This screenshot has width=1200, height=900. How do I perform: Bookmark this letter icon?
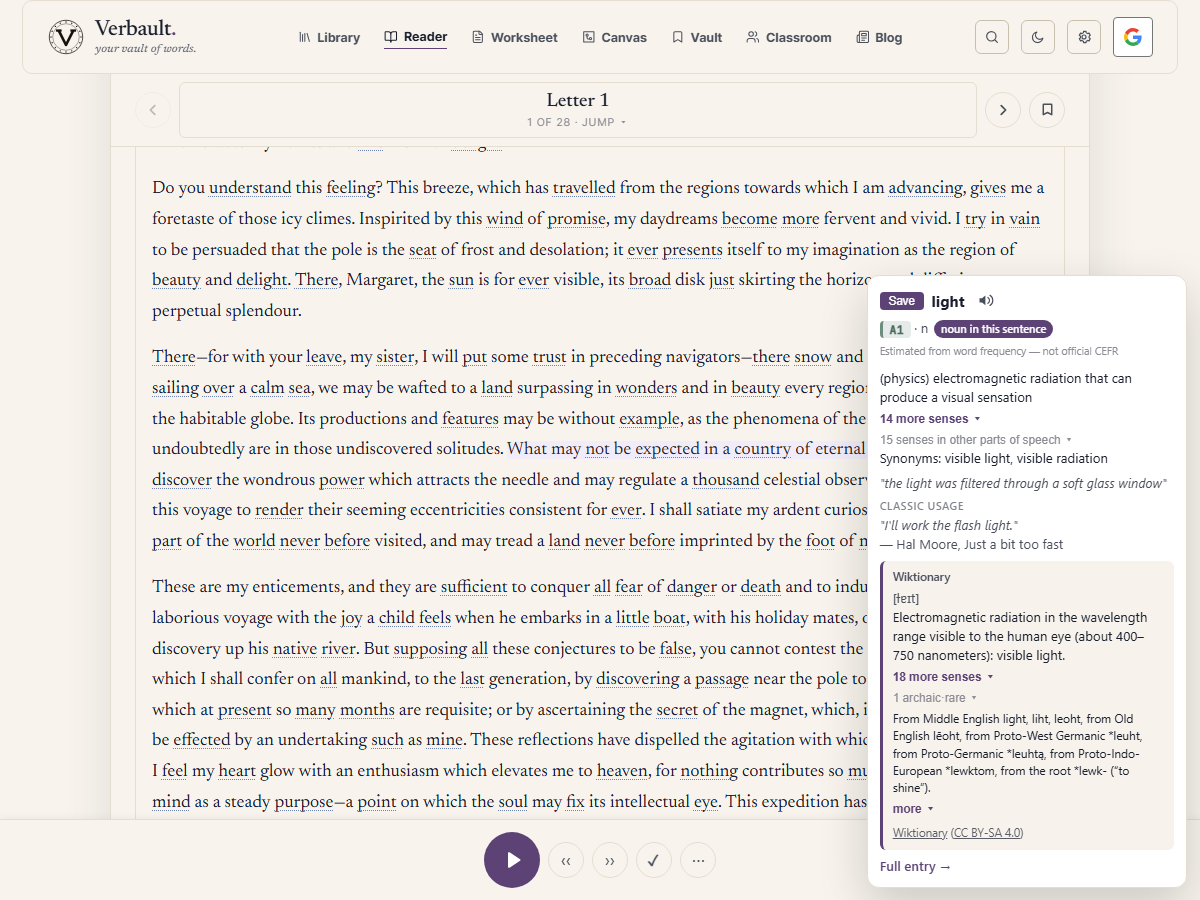1047,110
